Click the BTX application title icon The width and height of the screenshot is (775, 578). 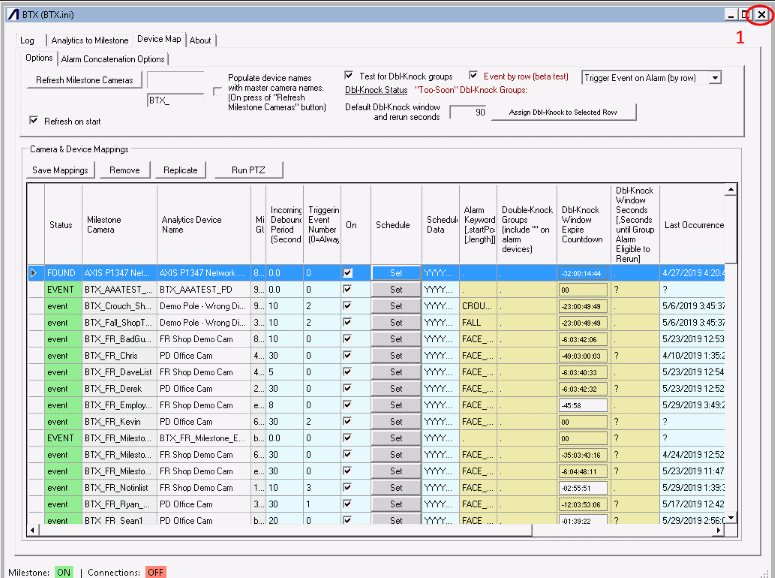pos(13,14)
